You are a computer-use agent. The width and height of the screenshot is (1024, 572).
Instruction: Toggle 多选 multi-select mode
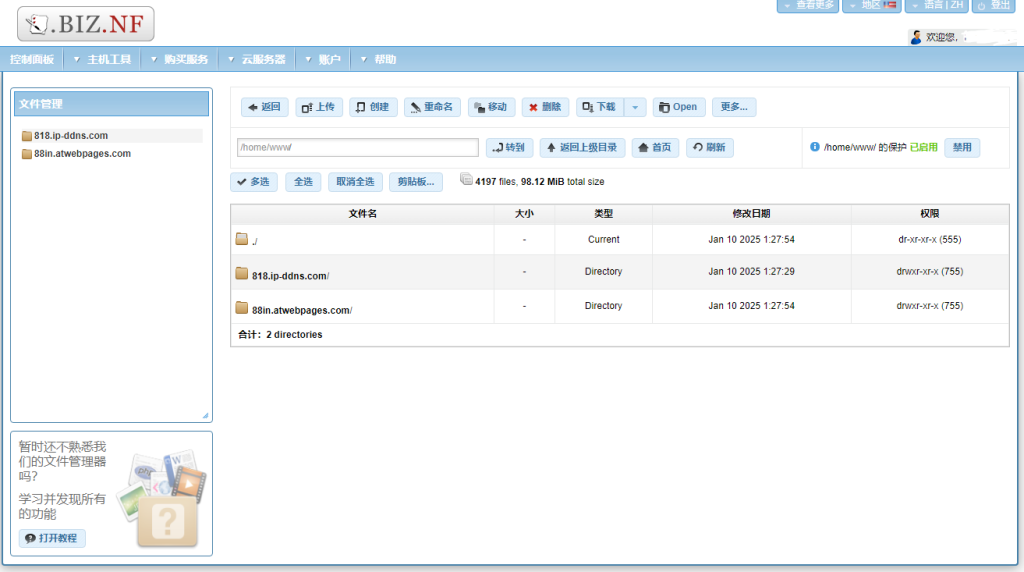254,182
